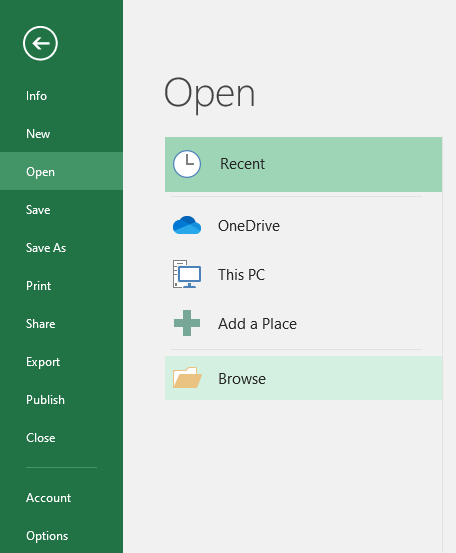Image resolution: width=456 pixels, height=553 pixels.
Task: Click the This PC computer icon
Action: click(187, 274)
